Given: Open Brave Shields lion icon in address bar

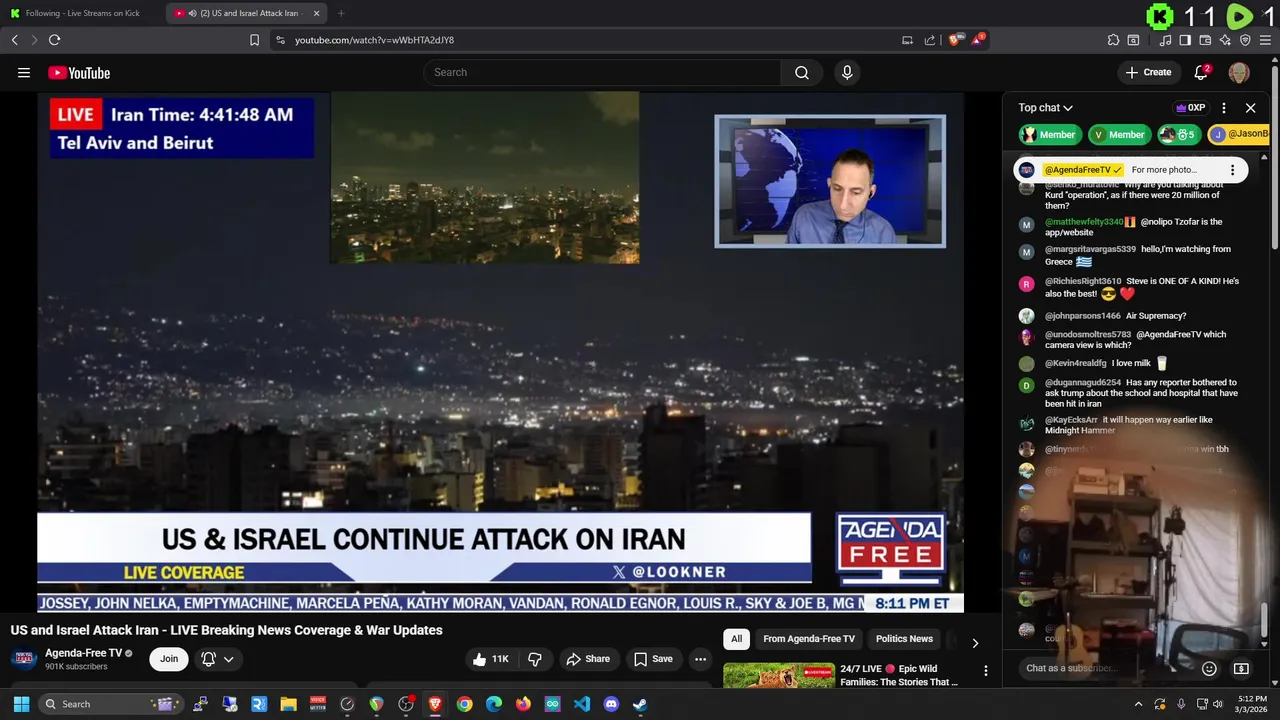Looking at the screenshot, I should (955, 40).
